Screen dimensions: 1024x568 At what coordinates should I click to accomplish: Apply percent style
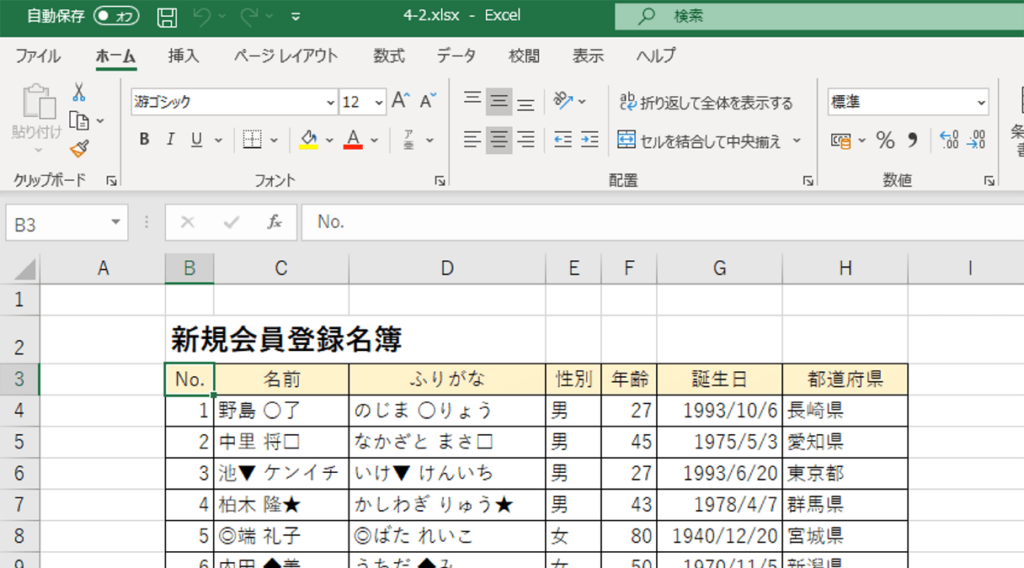point(886,140)
